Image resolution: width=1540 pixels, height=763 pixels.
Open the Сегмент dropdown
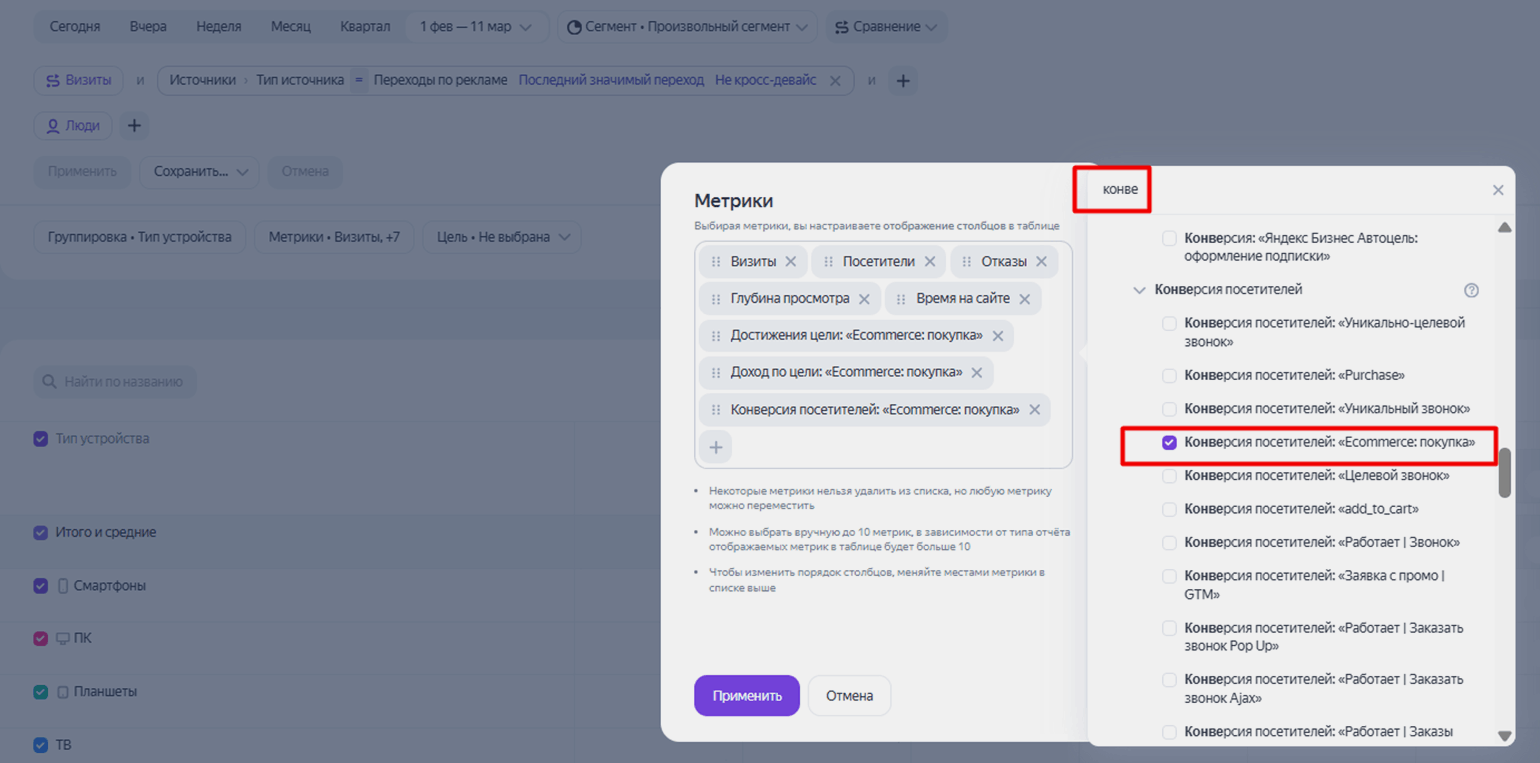click(687, 27)
